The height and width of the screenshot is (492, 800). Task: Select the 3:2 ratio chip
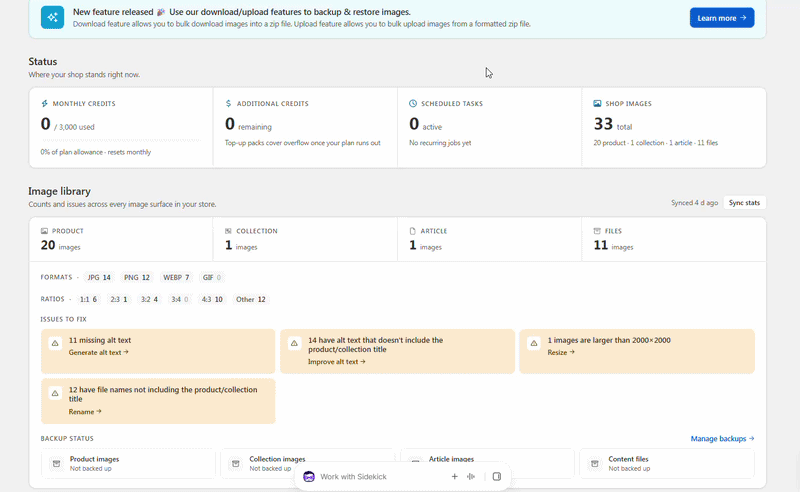pos(149,300)
